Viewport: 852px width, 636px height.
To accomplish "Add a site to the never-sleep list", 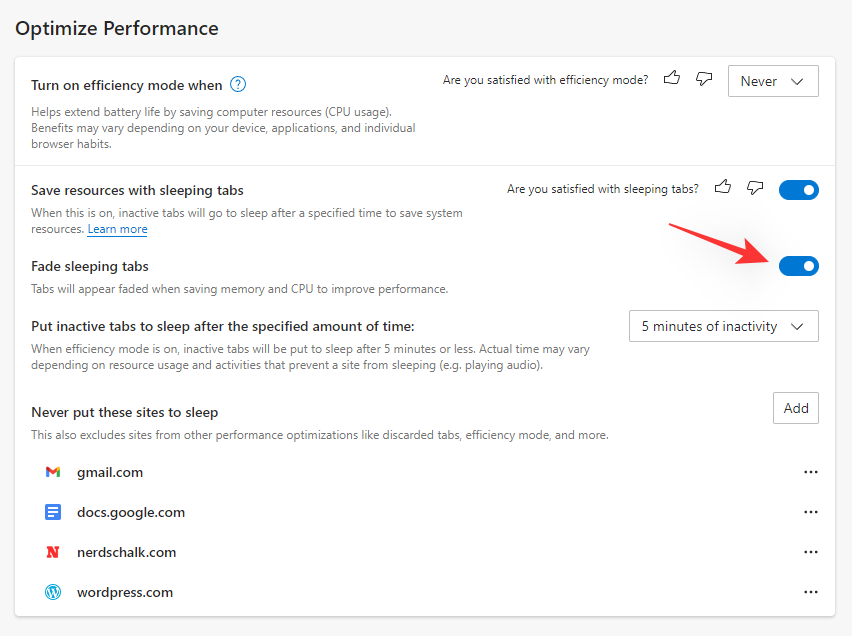I will pyautogui.click(x=795, y=407).
